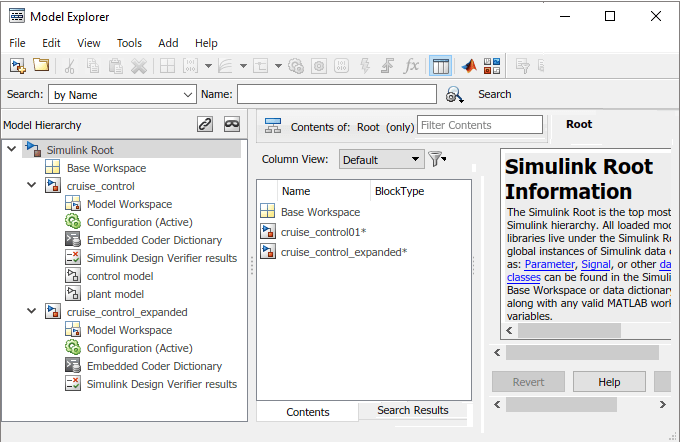This screenshot has width=681, height=442.
Task: Follow the Signal hyperlink
Action: [595, 264]
